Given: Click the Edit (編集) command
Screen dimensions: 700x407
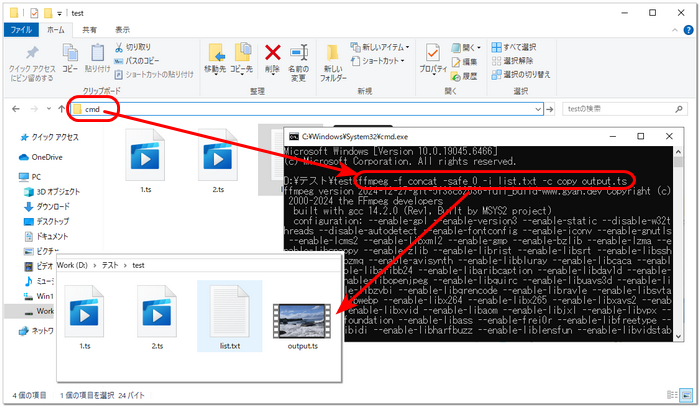Looking at the screenshot, I should tap(464, 62).
